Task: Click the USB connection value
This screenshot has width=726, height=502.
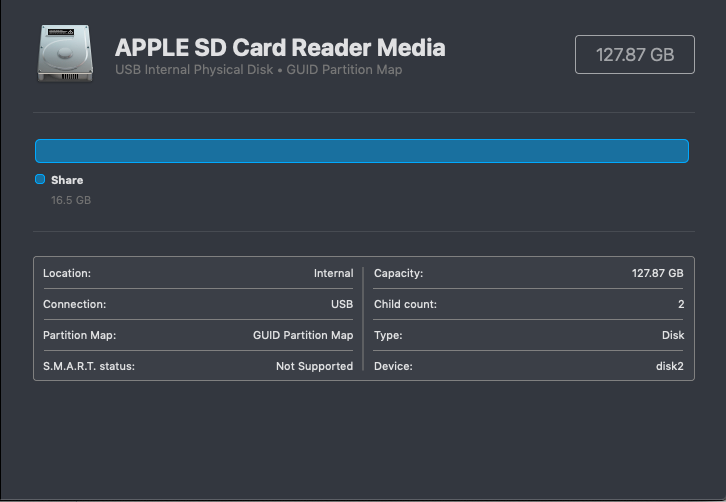Action: (x=342, y=304)
